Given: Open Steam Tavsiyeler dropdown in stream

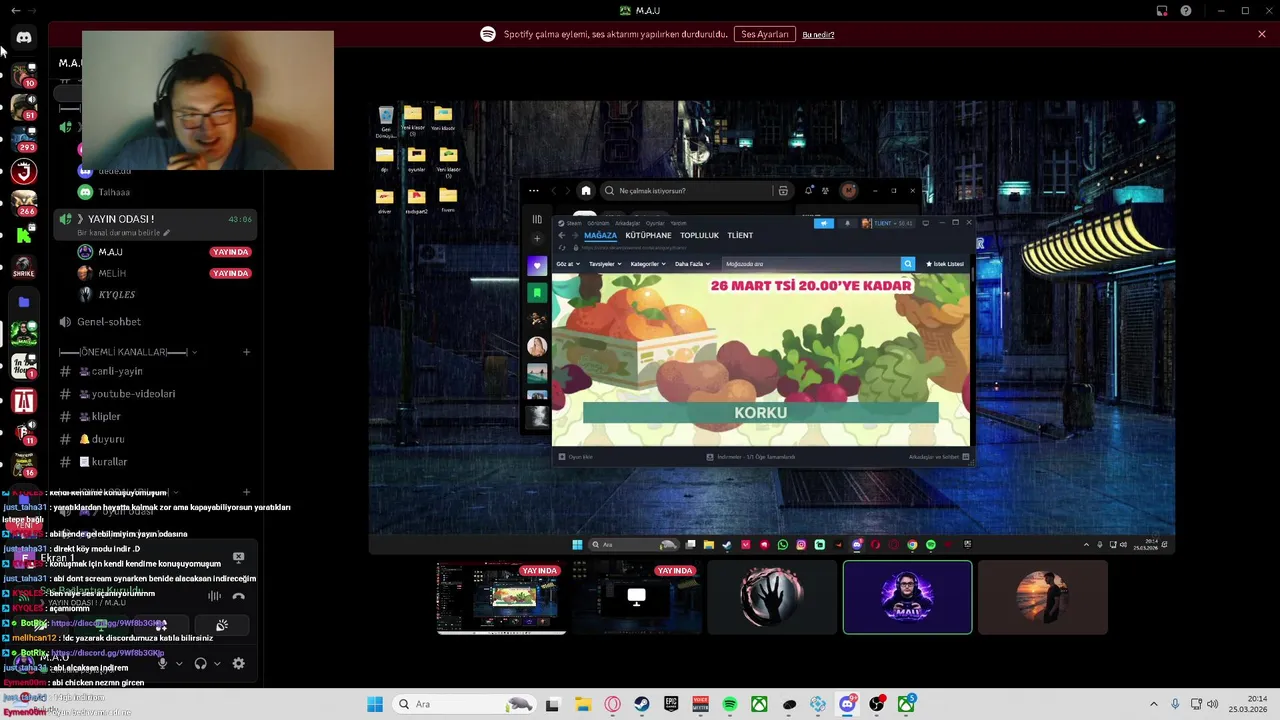Looking at the screenshot, I should point(605,264).
